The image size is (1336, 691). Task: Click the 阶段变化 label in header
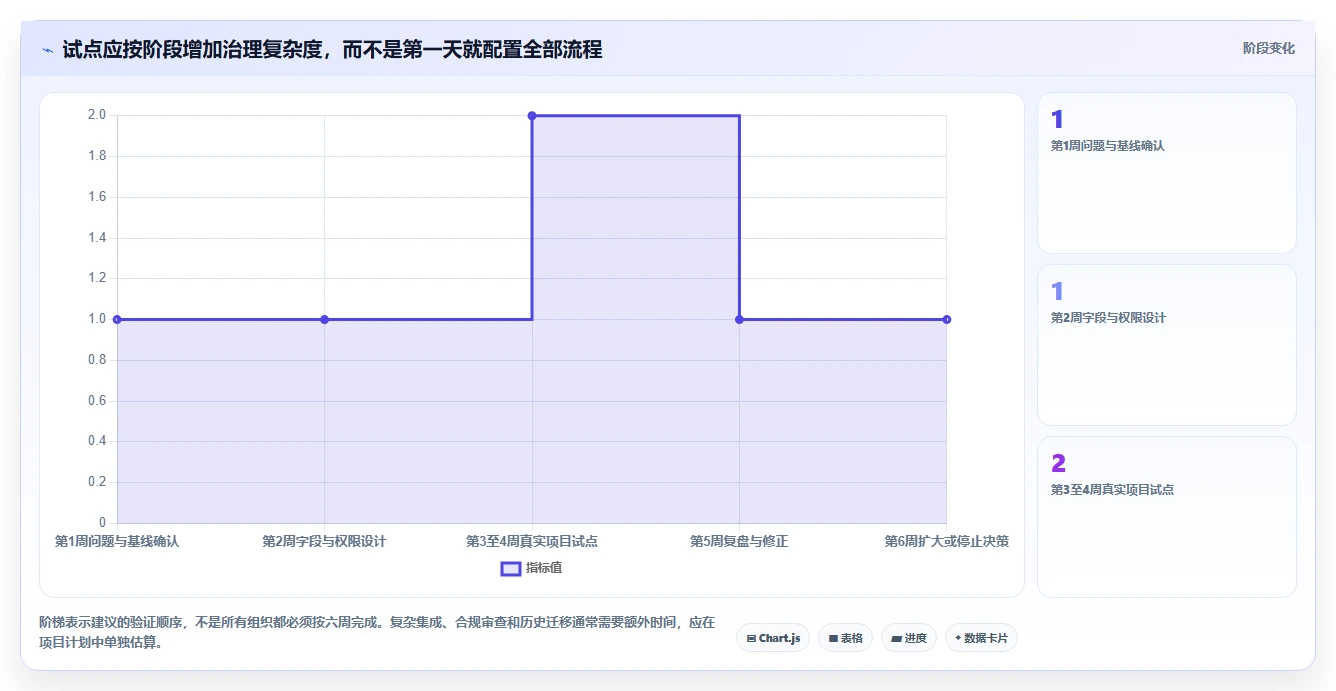click(x=1268, y=48)
